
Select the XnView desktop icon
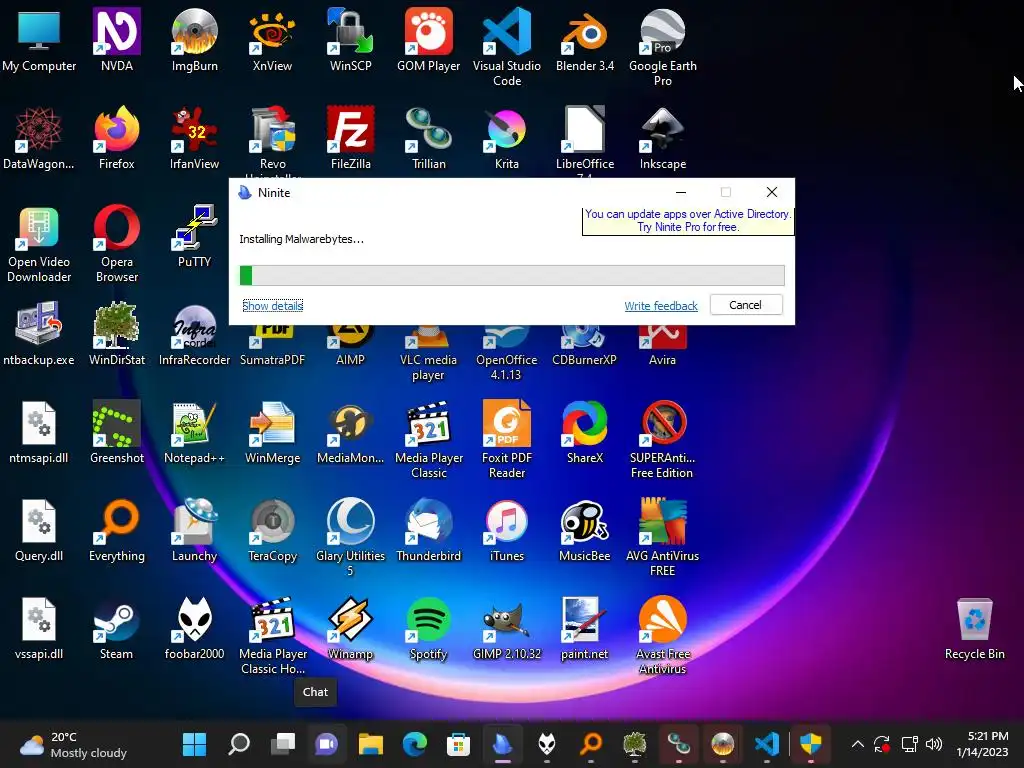point(272,40)
